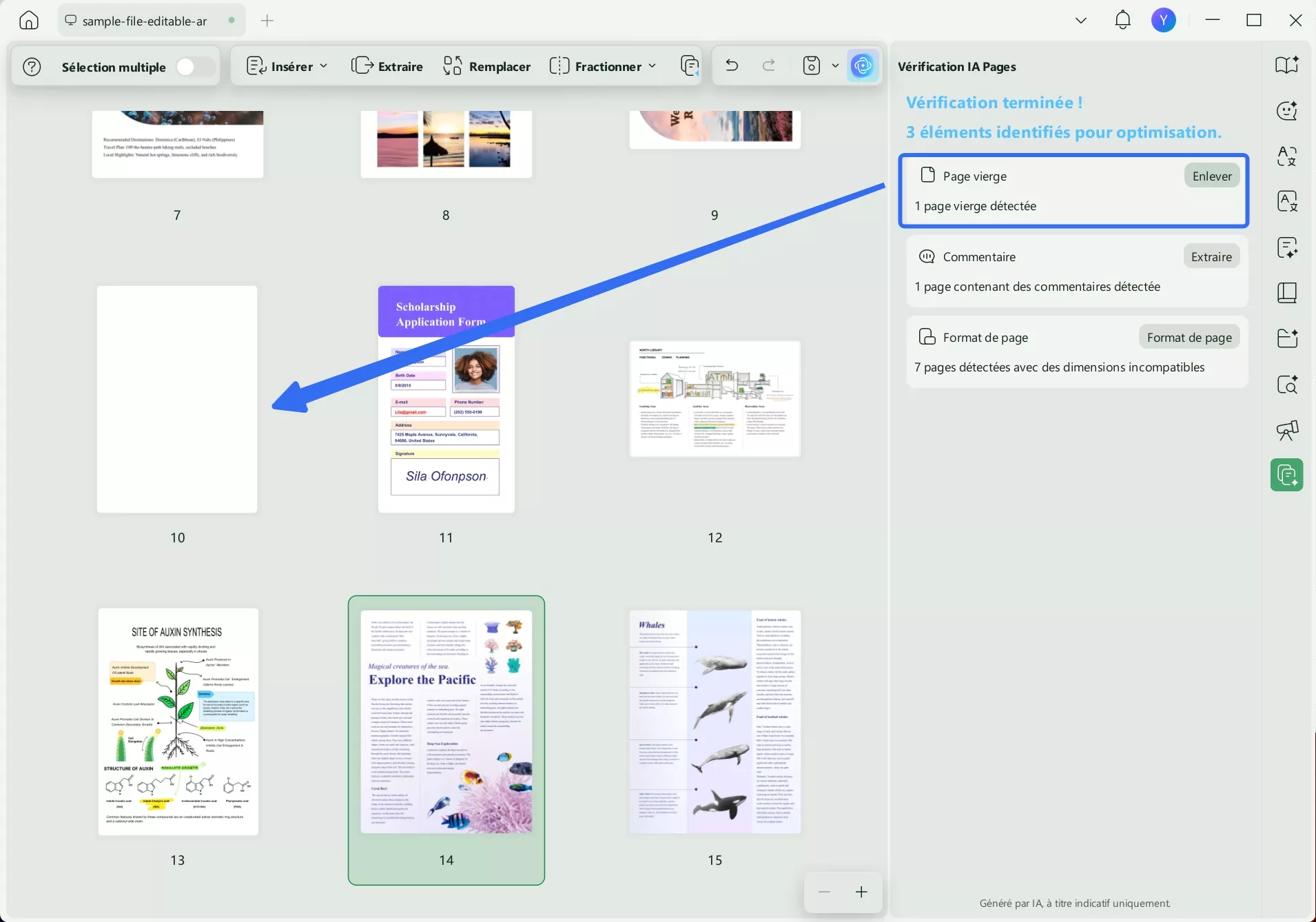Click the framed A translate icon in sidebar

1286,202
